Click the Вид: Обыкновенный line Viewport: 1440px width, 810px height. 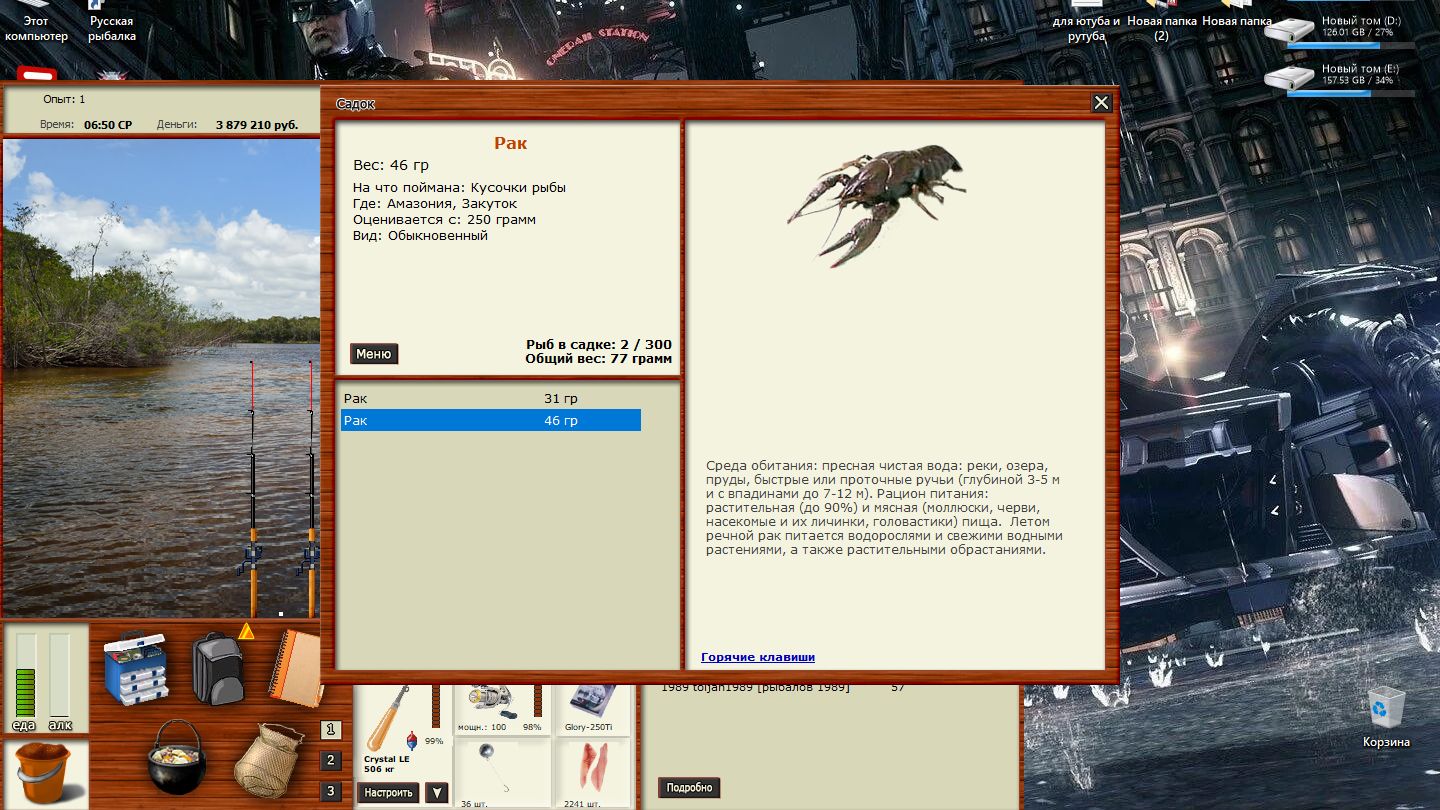[420, 236]
